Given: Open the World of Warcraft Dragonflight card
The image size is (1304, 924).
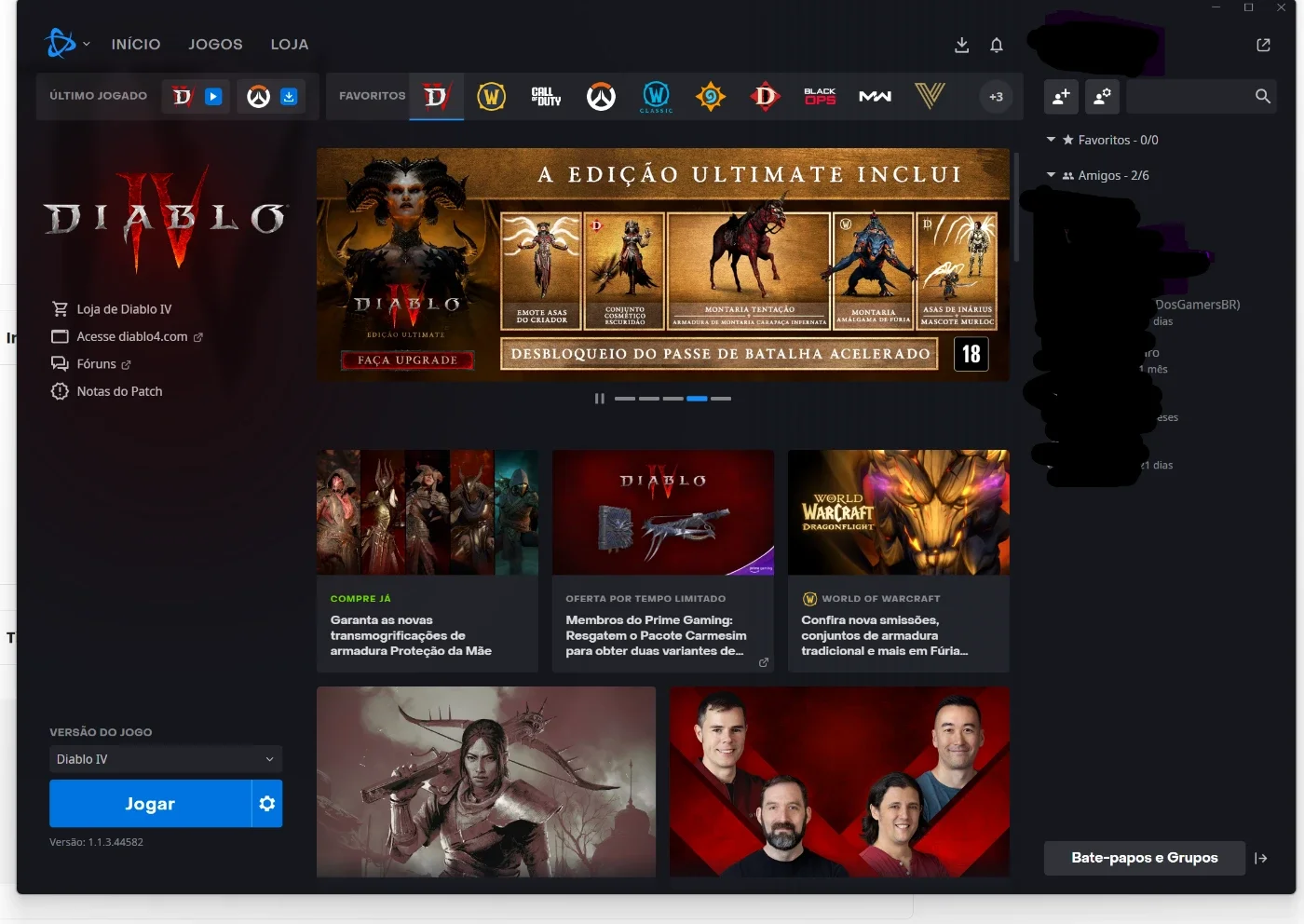Looking at the screenshot, I should 899,561.
